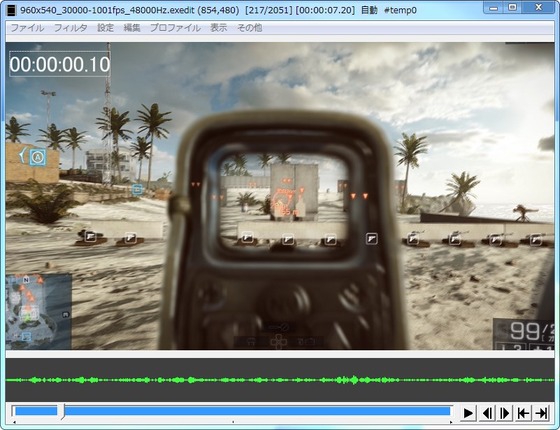Image resolution: width=560 pixels, height=430 pixels.
Task: Maximize the AviUtl window
Action: (x=513, y=8)
